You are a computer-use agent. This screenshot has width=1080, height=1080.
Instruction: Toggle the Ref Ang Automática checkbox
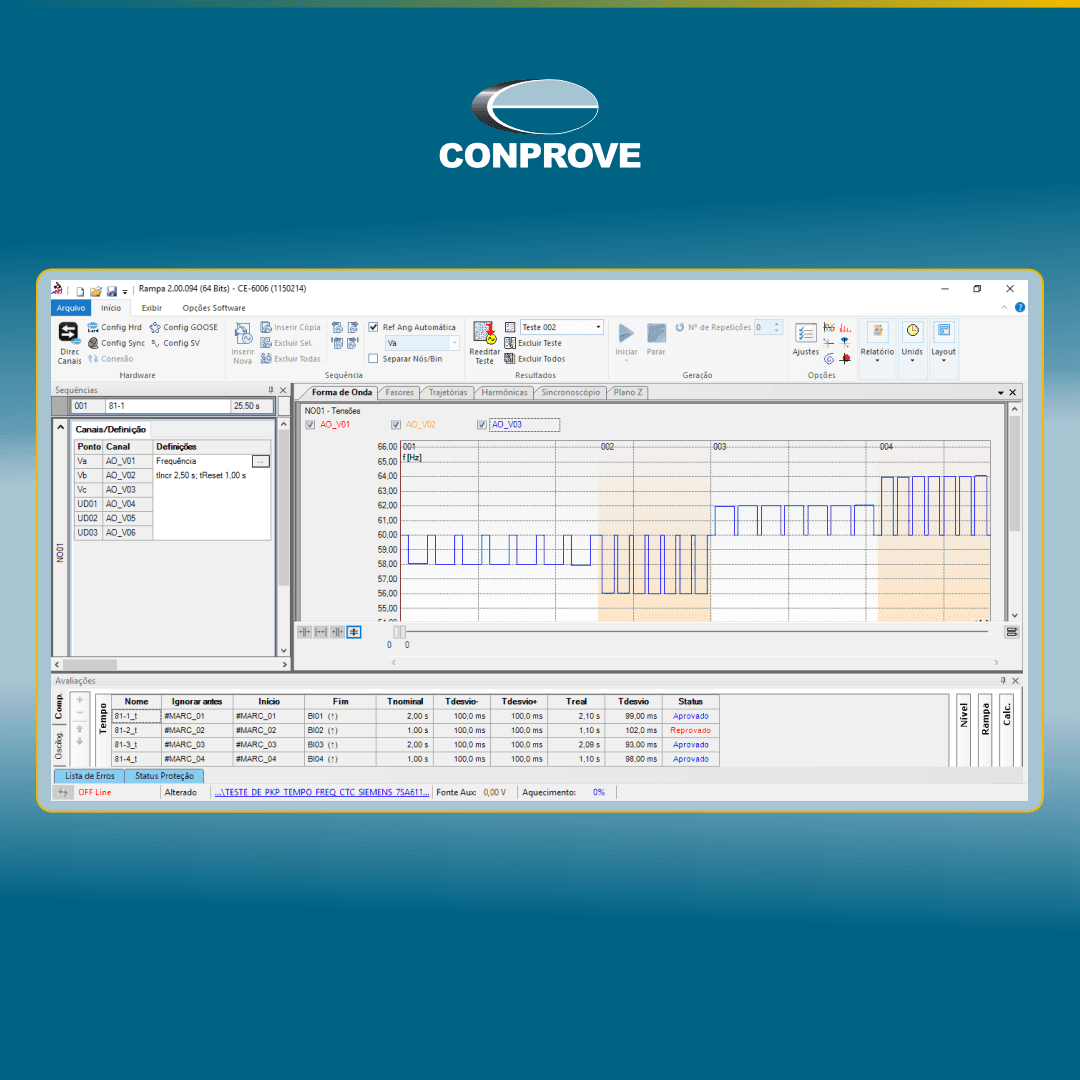coord(373,327)
